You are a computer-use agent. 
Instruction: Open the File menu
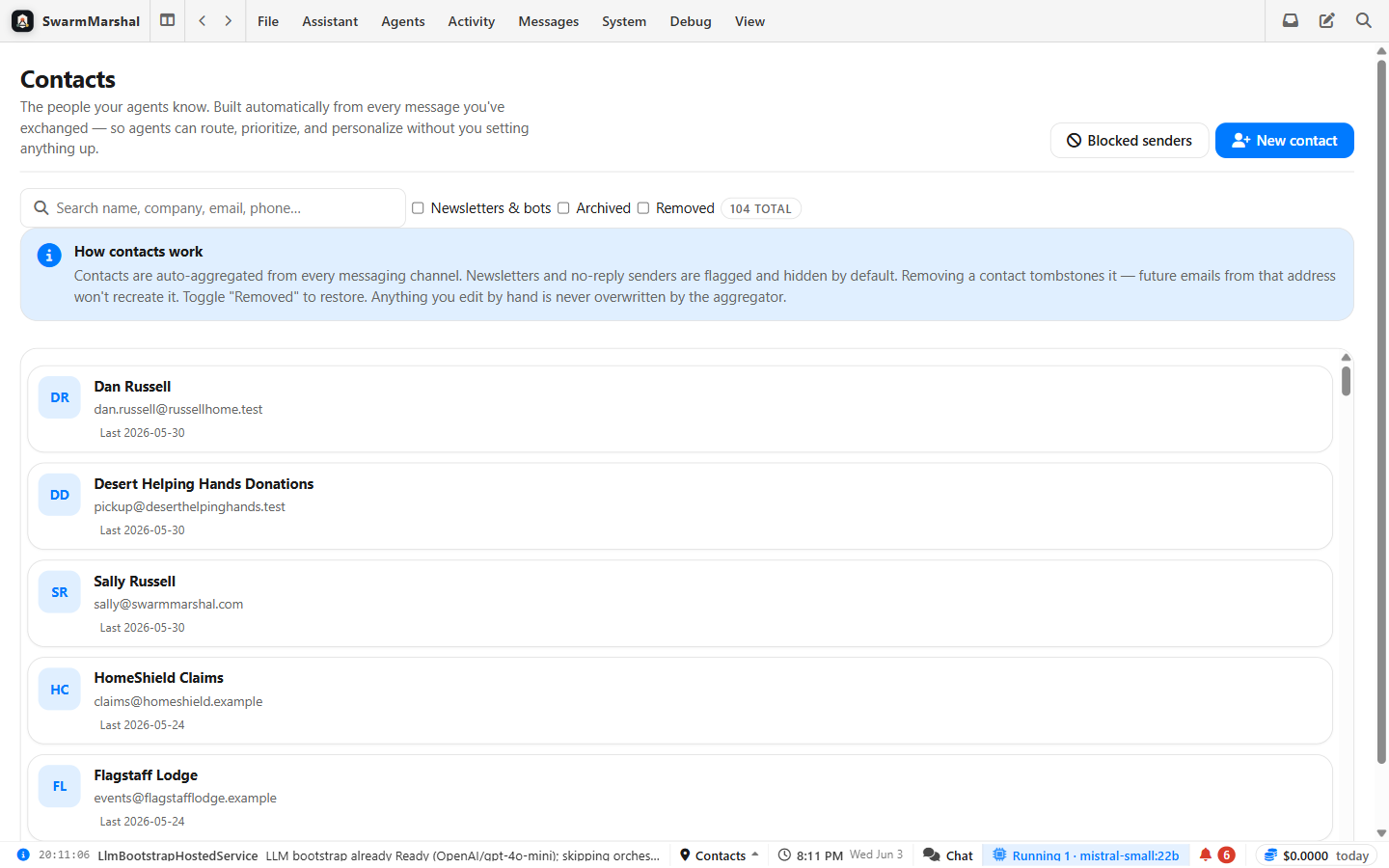[x=268, y=21]
